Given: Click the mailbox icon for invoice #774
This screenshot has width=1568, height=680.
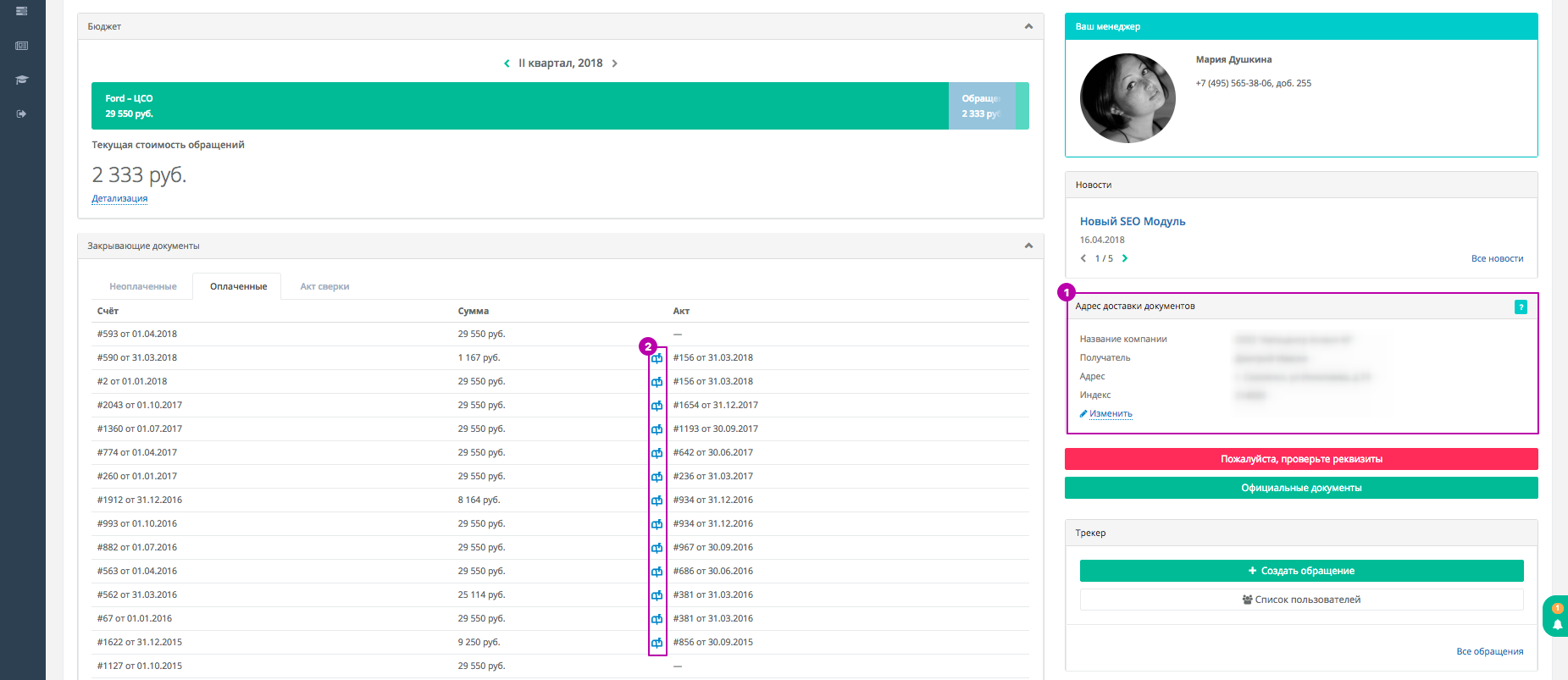Looking at the screenshot, I should 657,453.
